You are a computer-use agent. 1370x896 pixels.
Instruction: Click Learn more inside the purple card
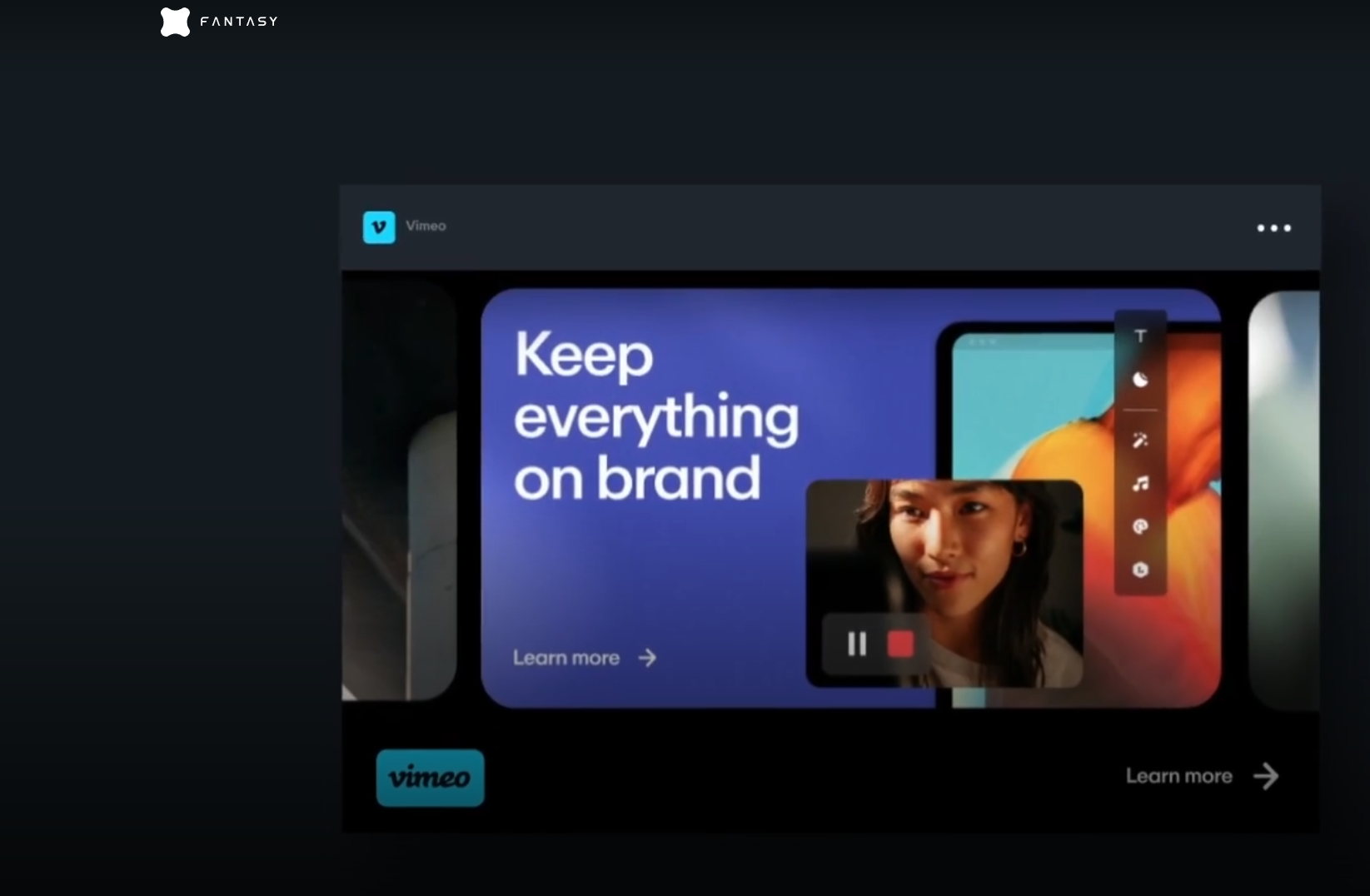pyautogui.click(x=566, y=658)
